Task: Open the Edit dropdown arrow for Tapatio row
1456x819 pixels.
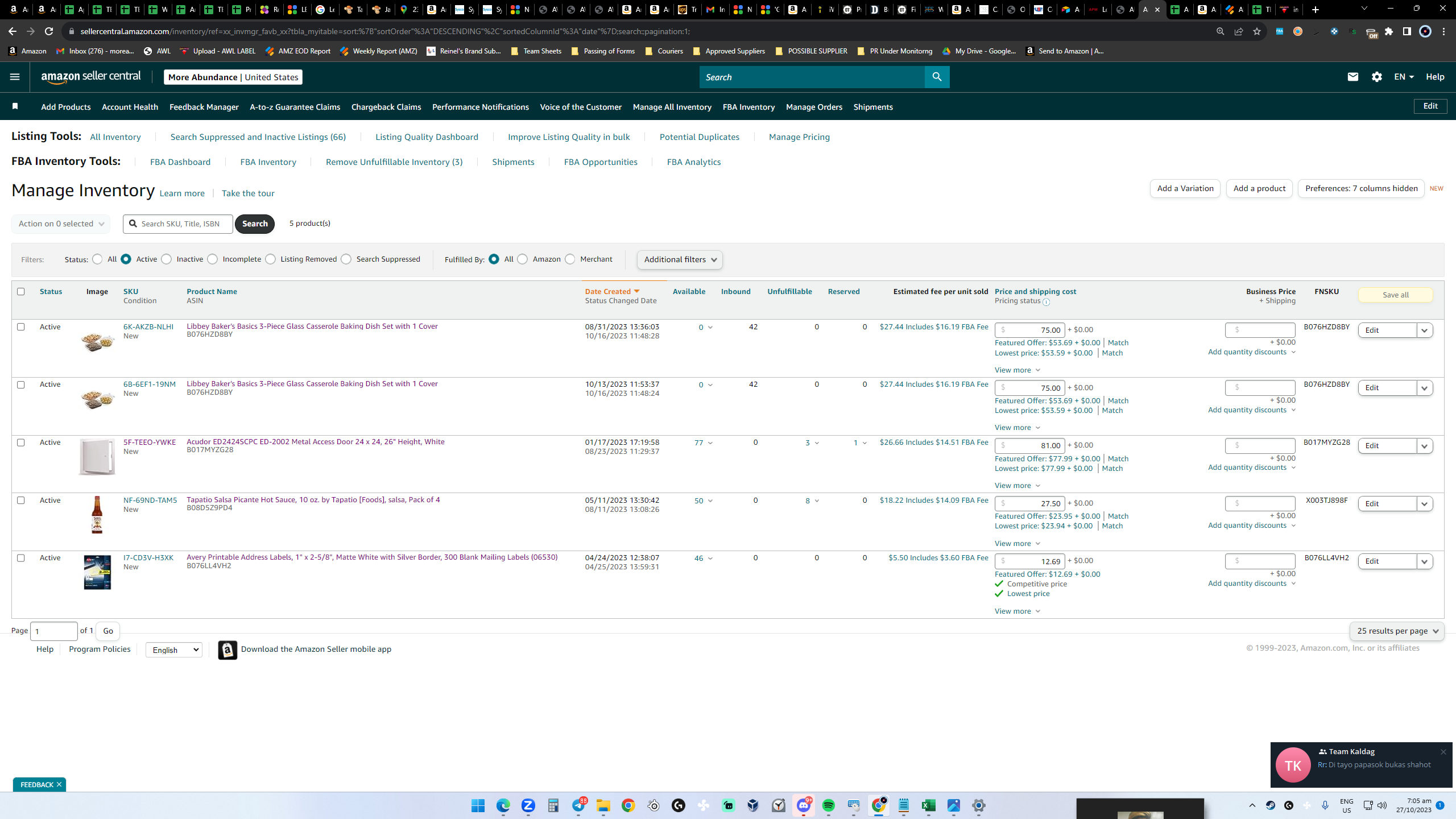Action: click(x=1424, y=503)
